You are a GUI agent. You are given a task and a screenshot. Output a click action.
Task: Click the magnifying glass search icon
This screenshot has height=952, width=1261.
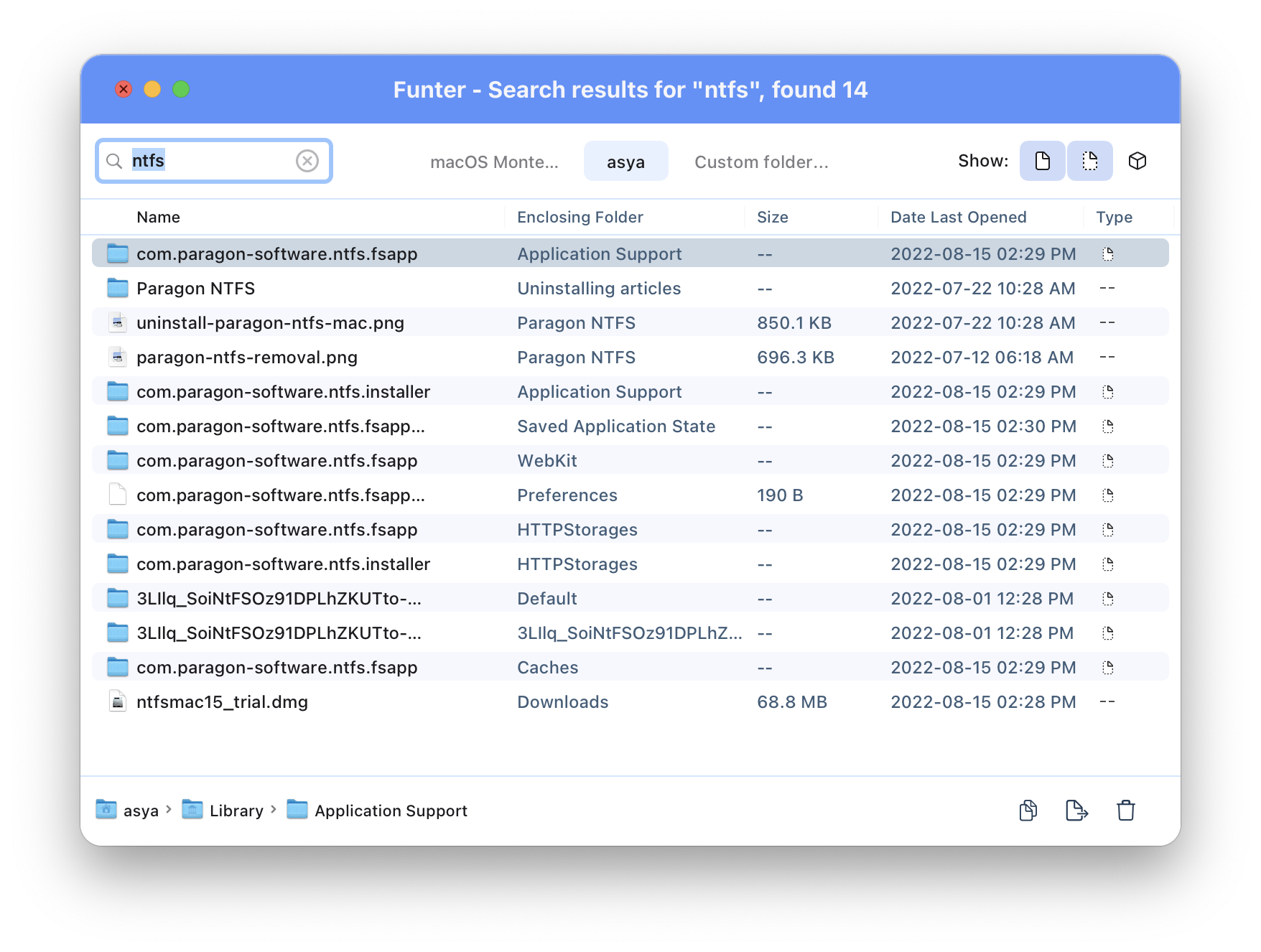pyautogui.click(x=114, y=161)
